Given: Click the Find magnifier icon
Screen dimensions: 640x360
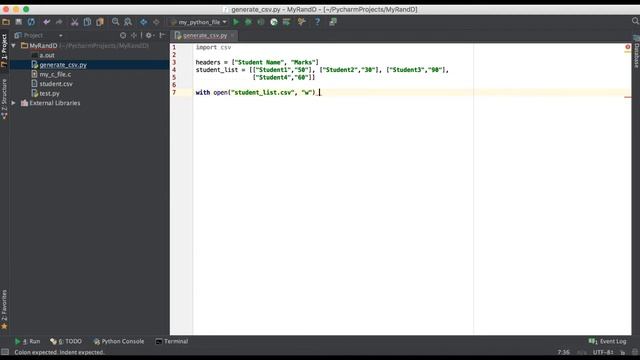Looking at the screenshot, I should (x=116, y=22).
